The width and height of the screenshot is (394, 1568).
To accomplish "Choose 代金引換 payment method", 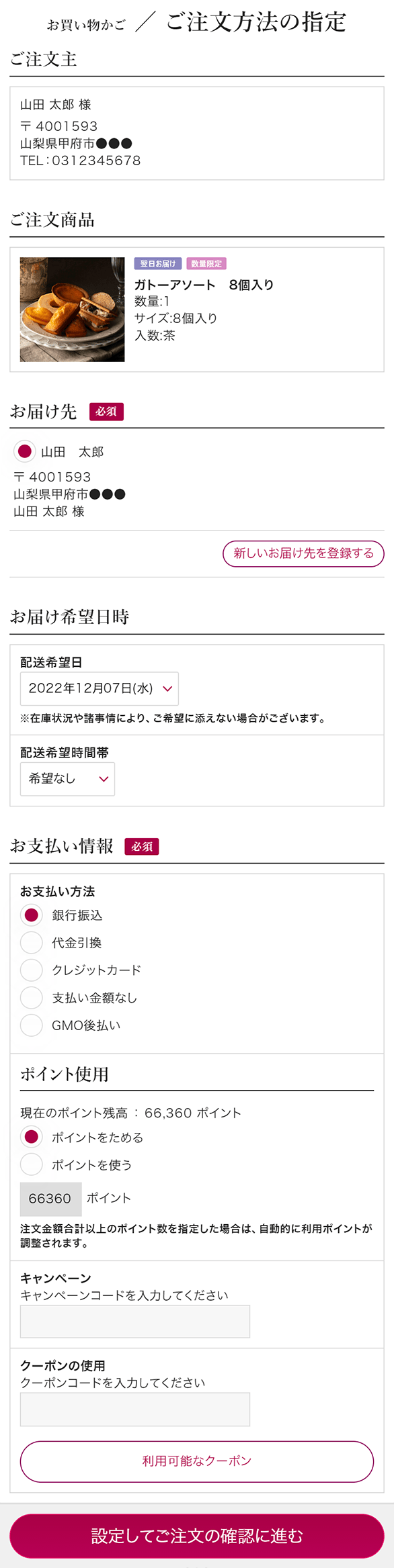I will pyautogui.click(x=31, y=942).
